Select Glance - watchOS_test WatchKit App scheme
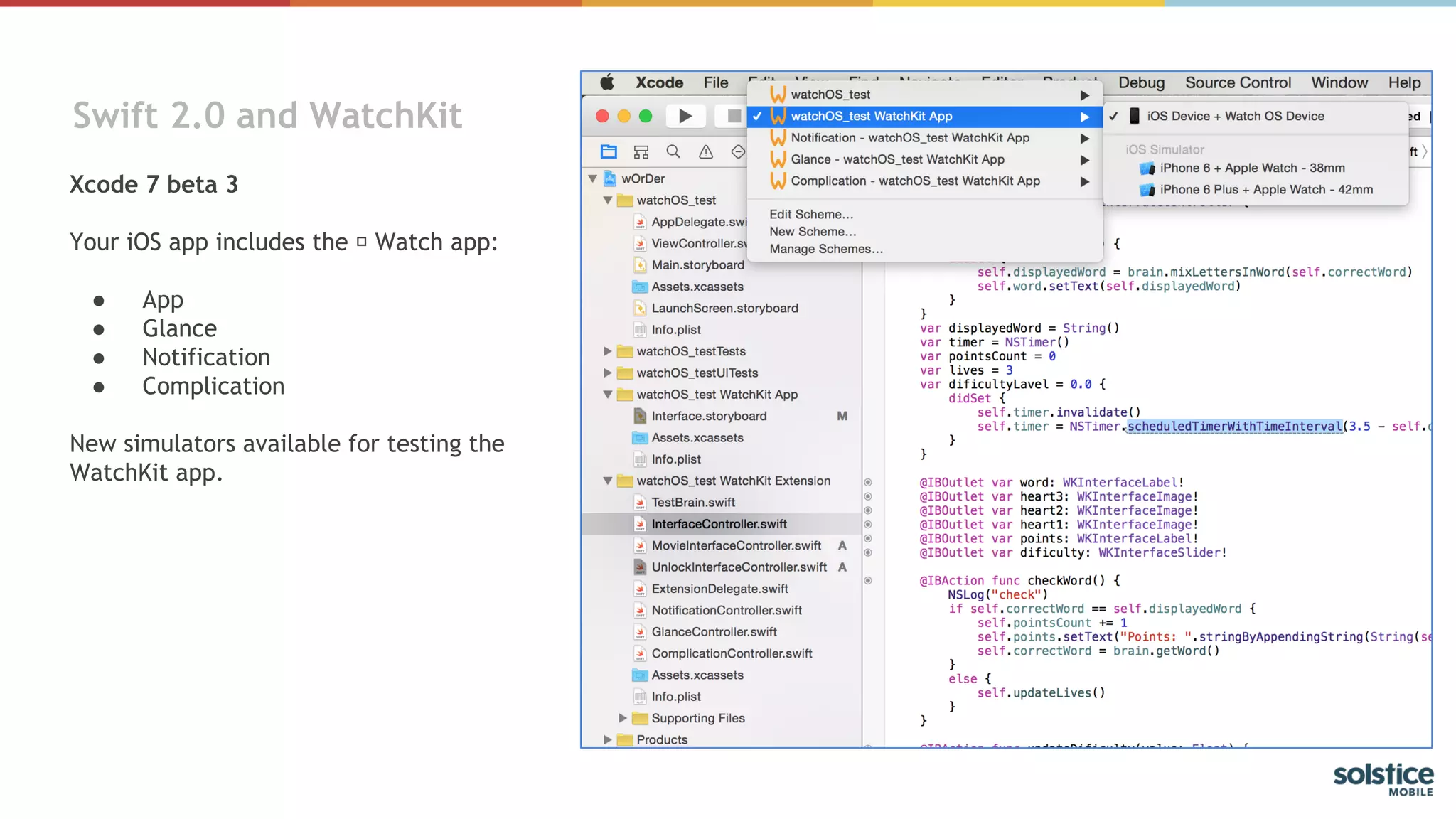 925,159
